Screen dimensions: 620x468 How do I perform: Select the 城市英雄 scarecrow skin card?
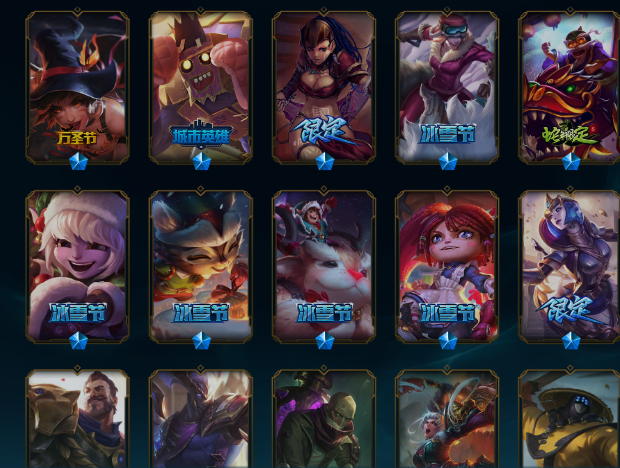201,87
